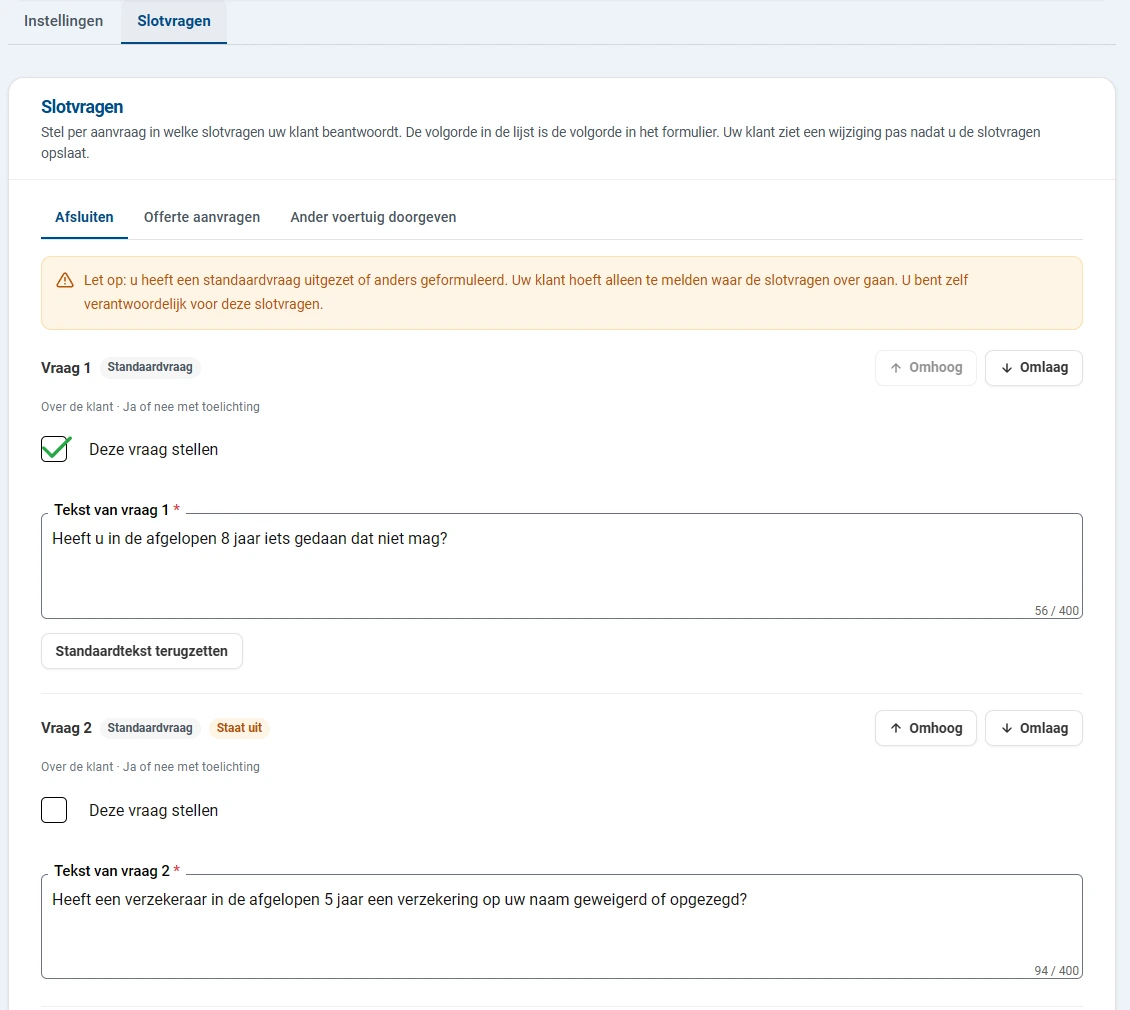
Task: Uncheck 'Deze vraag stellen' for Vraag 1
Action: (55, 449)
